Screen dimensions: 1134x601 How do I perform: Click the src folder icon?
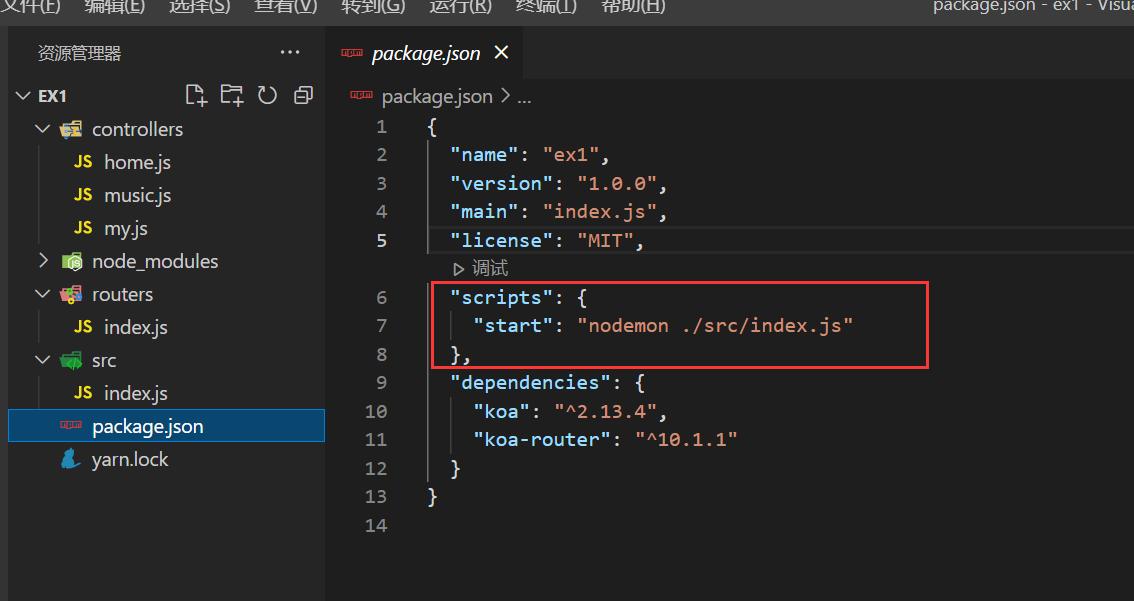click(71, 360)
